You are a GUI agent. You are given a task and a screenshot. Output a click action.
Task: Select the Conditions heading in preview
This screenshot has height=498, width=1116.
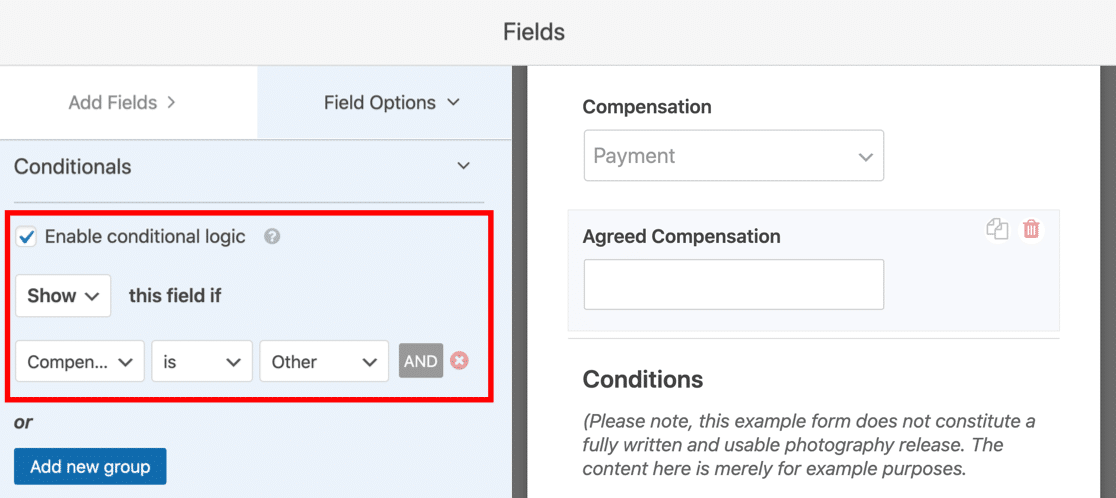point(643,380)
